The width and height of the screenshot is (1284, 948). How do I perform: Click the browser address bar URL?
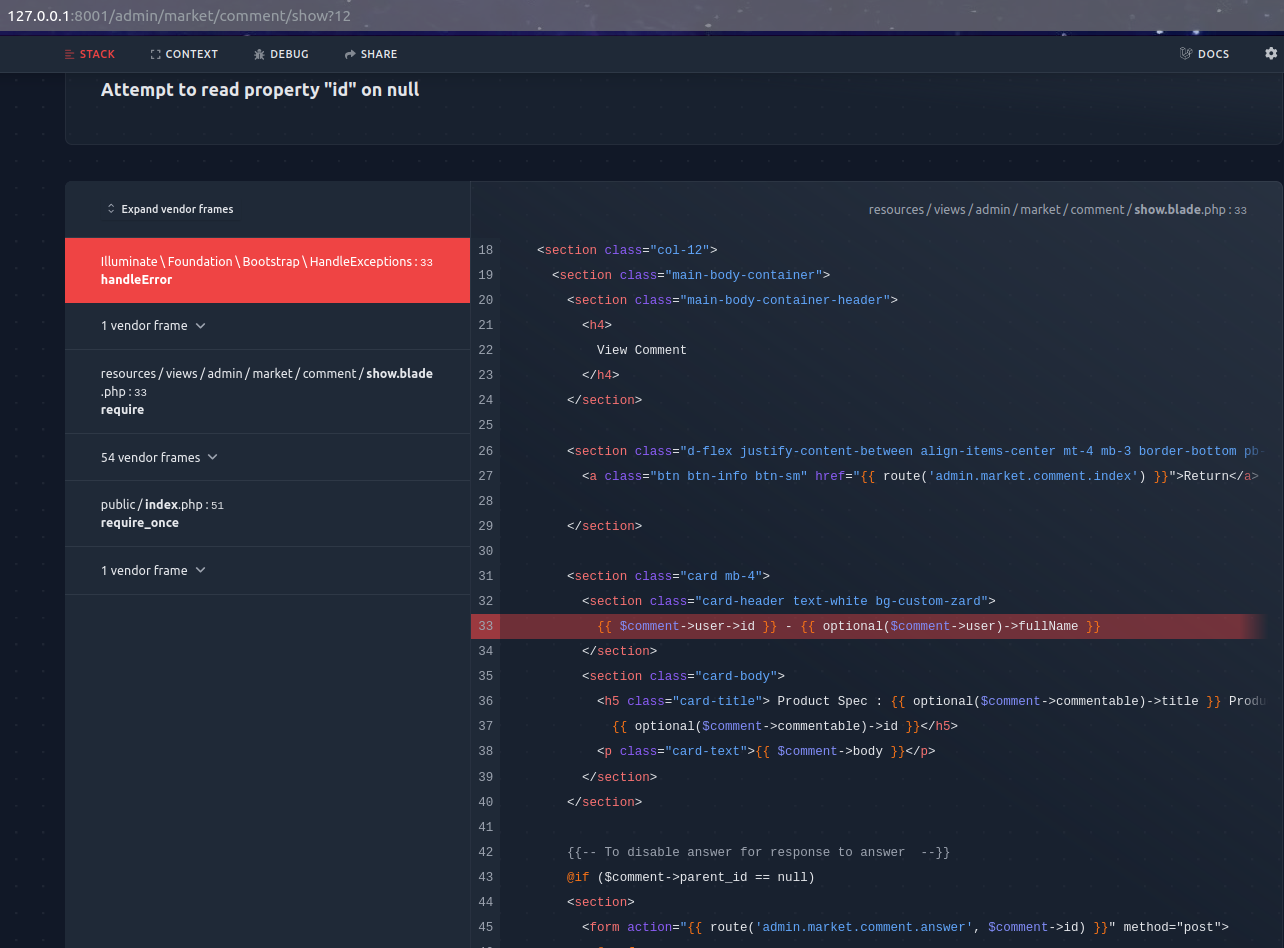click(180, 16)
